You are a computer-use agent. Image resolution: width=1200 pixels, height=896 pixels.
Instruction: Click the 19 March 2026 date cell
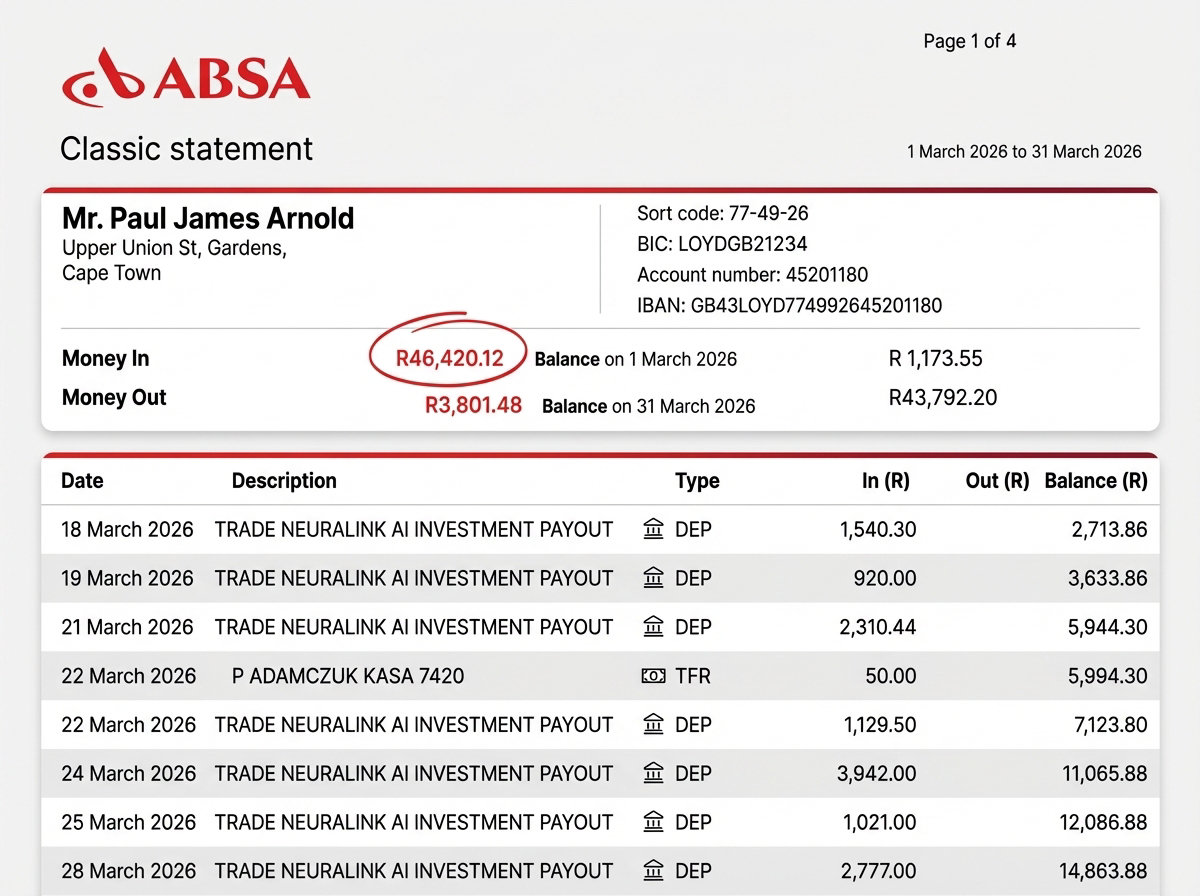(x=127, y=578)
